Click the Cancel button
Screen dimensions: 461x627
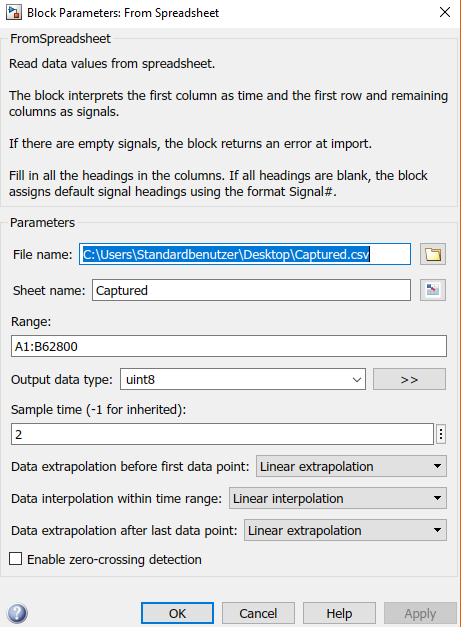258,613
